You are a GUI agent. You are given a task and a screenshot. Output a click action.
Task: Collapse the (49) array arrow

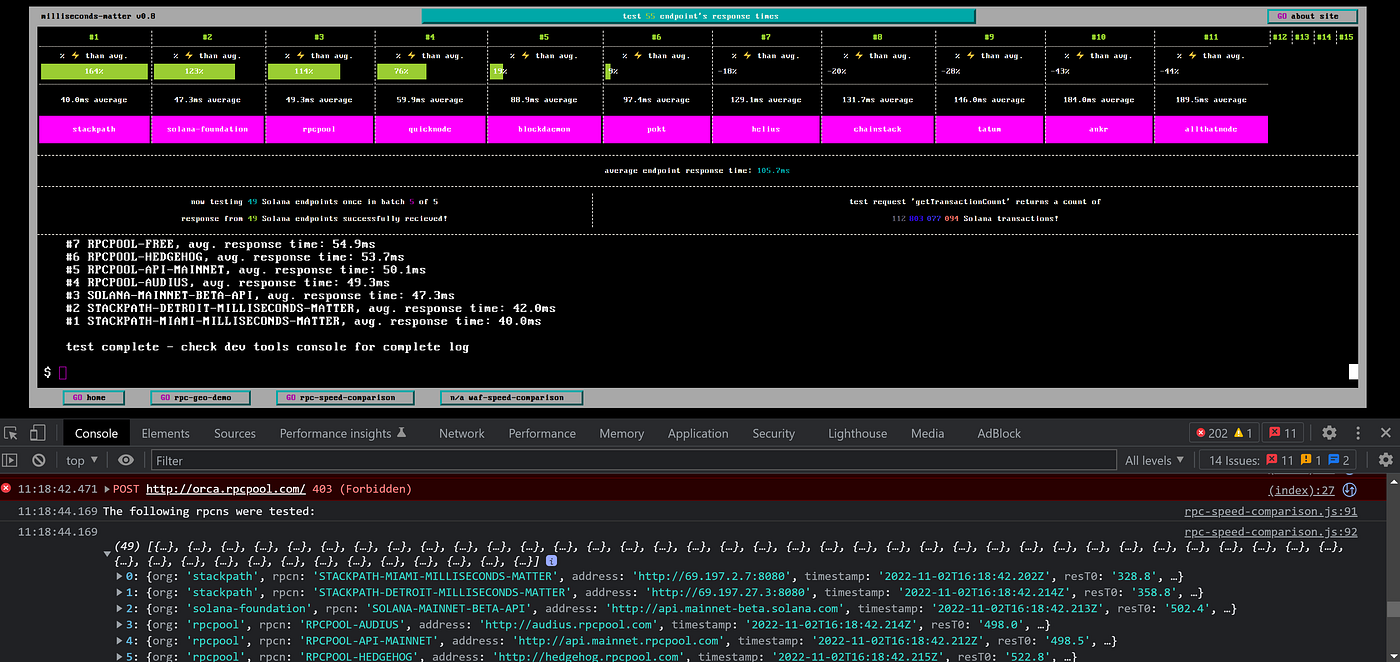(108, 553)
